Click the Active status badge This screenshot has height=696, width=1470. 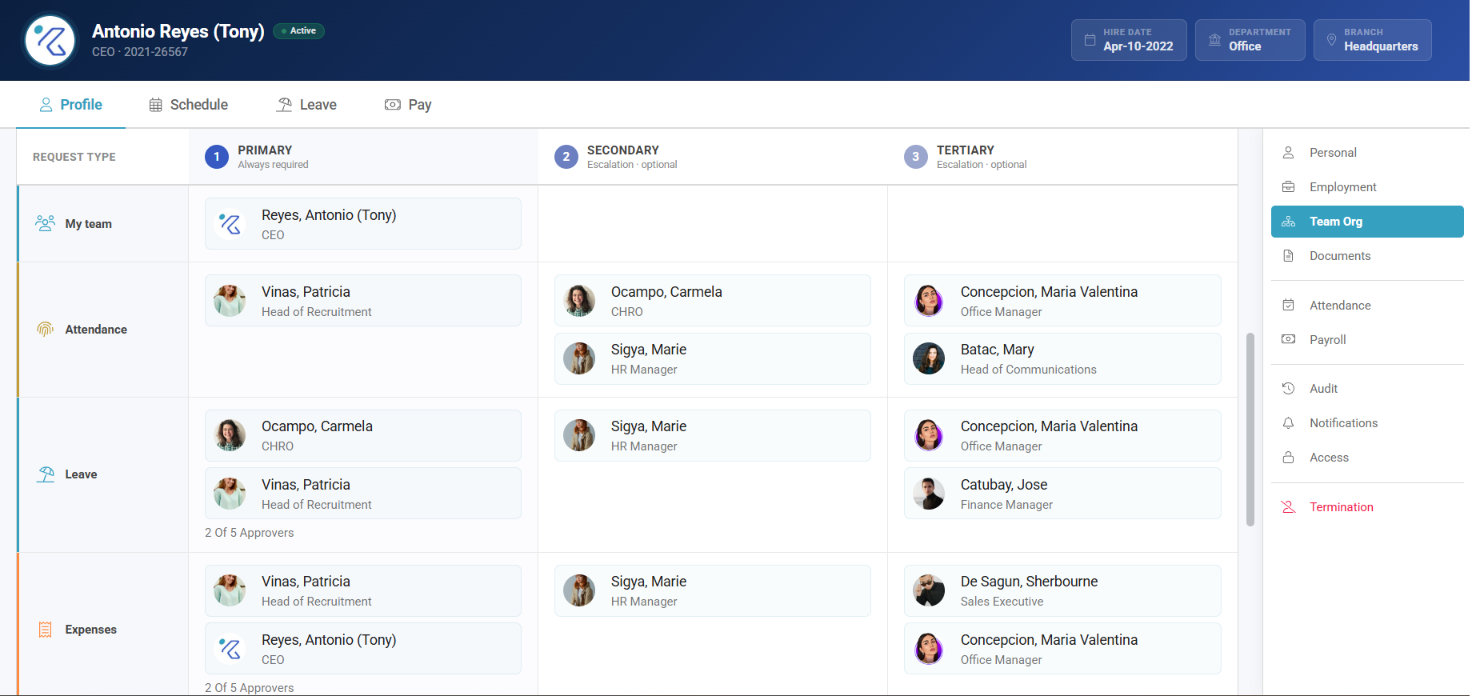click(x=299, y=31)
